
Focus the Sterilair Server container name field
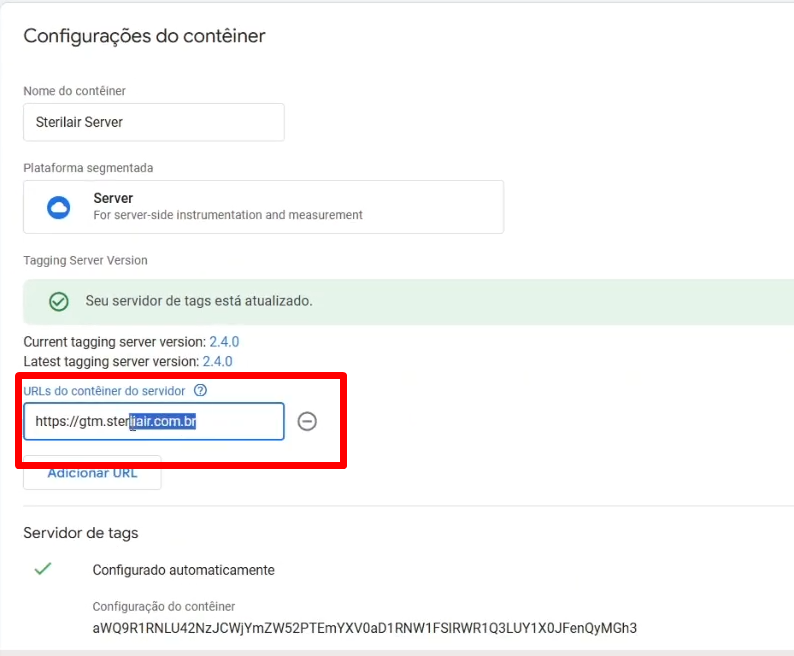point(154,122)
